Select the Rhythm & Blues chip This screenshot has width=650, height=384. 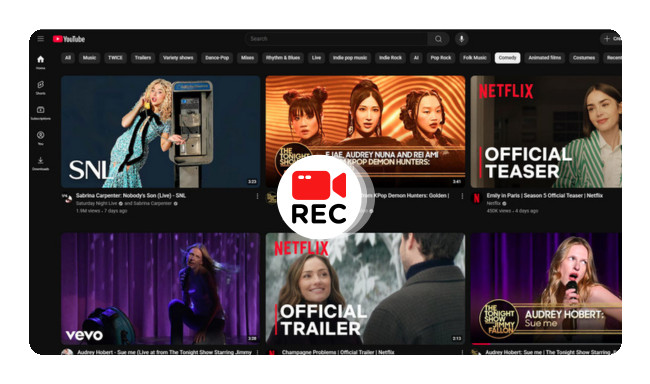(283, 58)
